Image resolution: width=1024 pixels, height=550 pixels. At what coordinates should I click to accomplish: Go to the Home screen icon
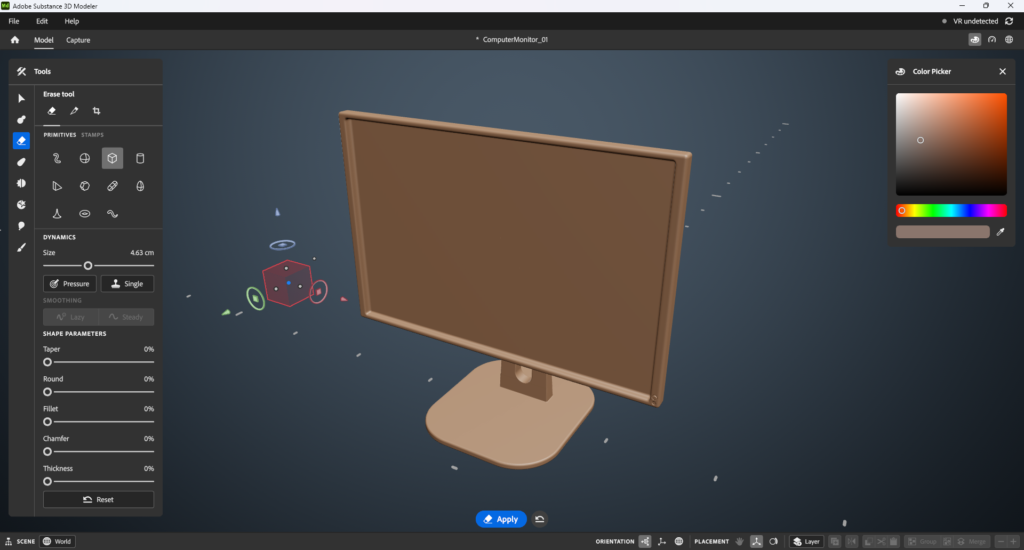(x=14, y=40)
